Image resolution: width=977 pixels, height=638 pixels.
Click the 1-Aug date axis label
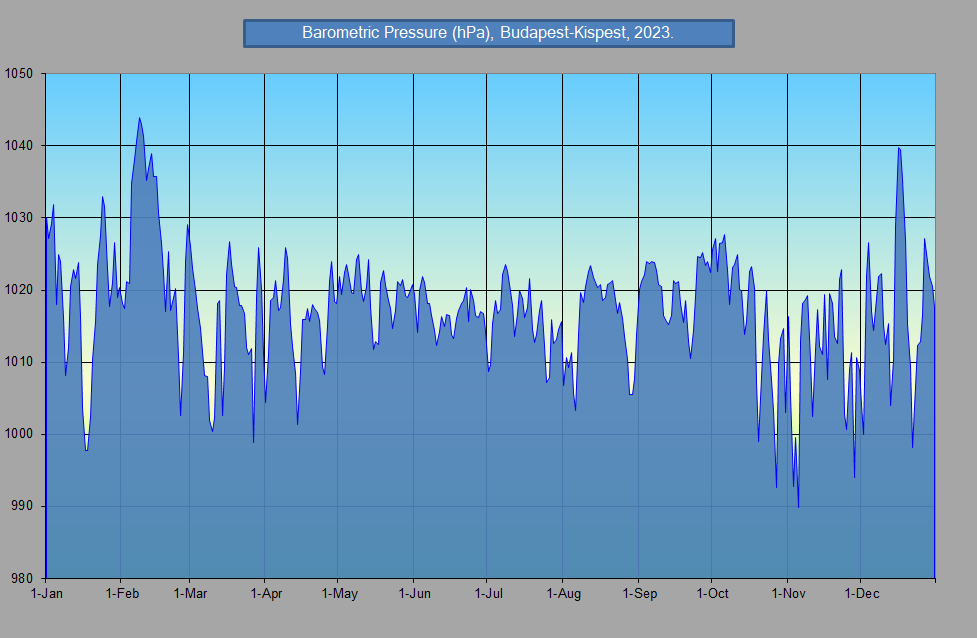563,594
